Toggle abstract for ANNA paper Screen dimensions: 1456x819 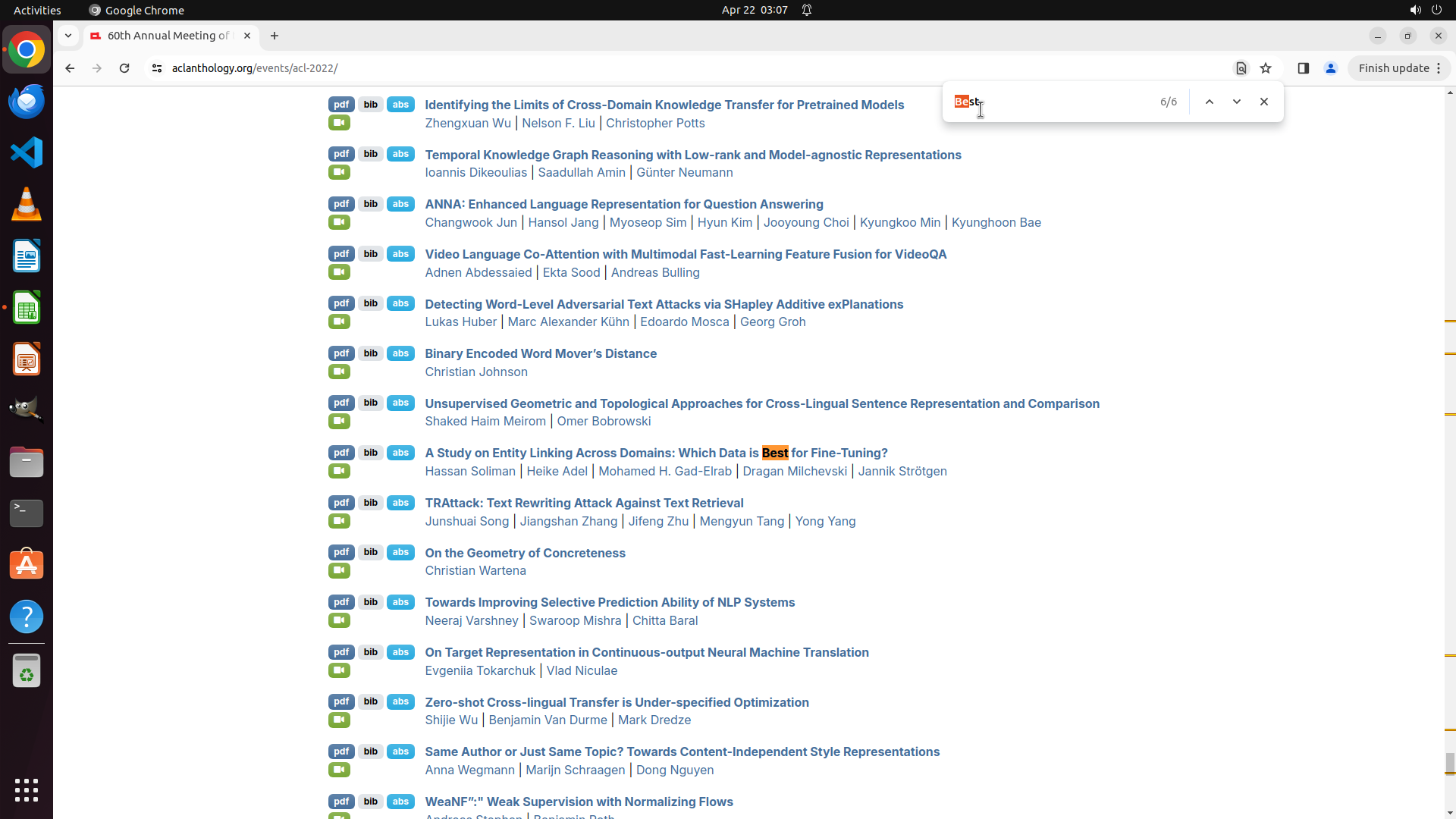tap(400, 204)
